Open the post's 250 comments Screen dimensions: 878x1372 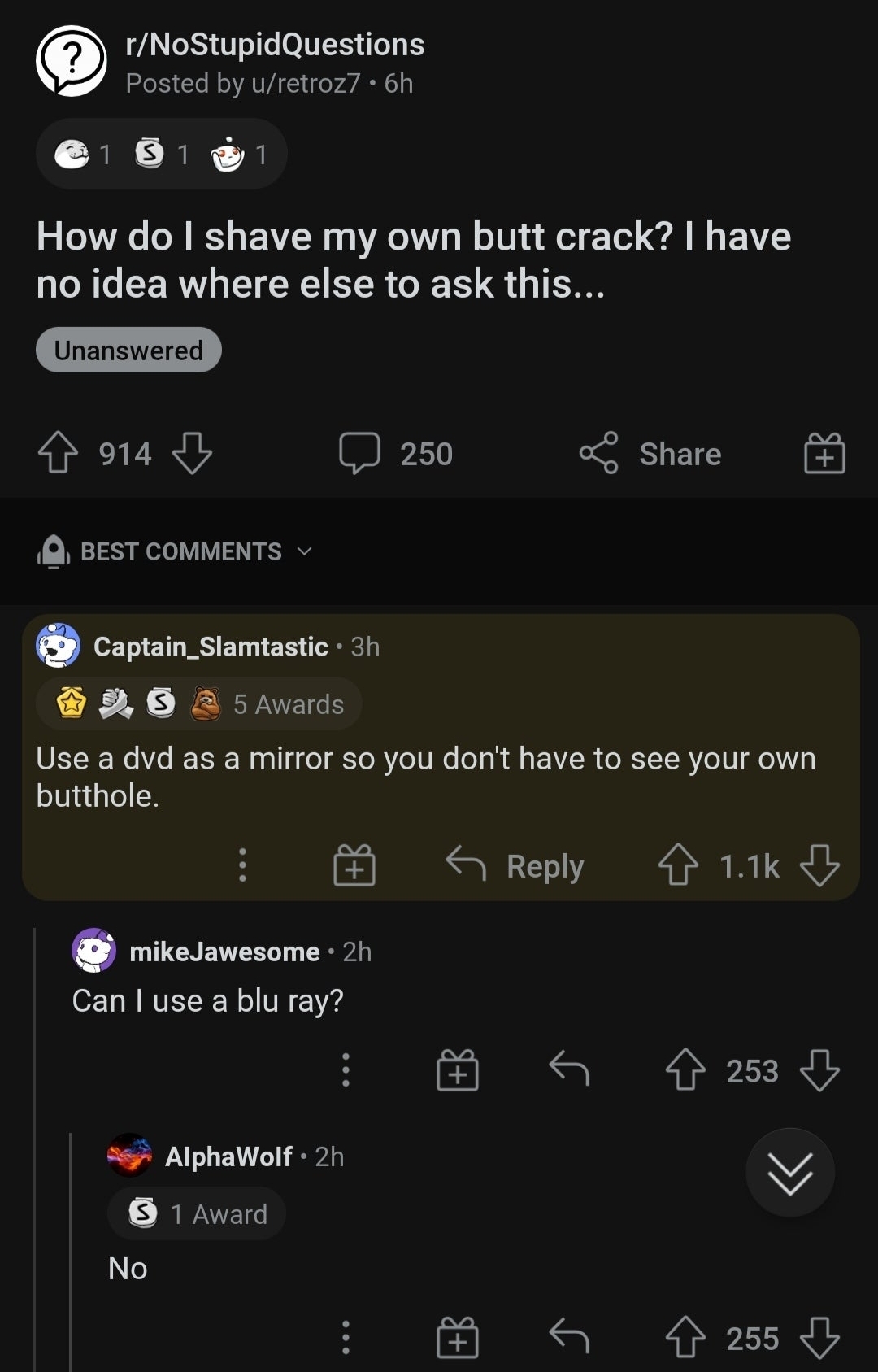(396, 453)
